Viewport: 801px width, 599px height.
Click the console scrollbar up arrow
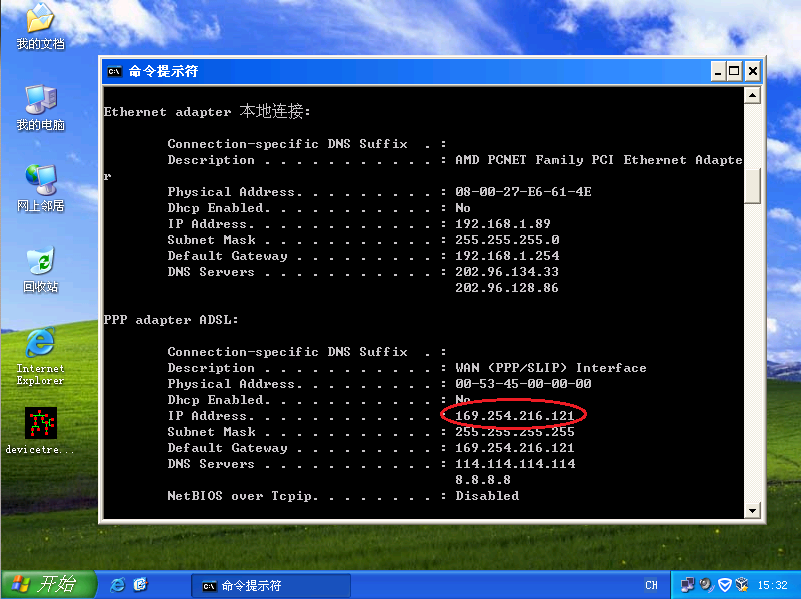[752, 95]
